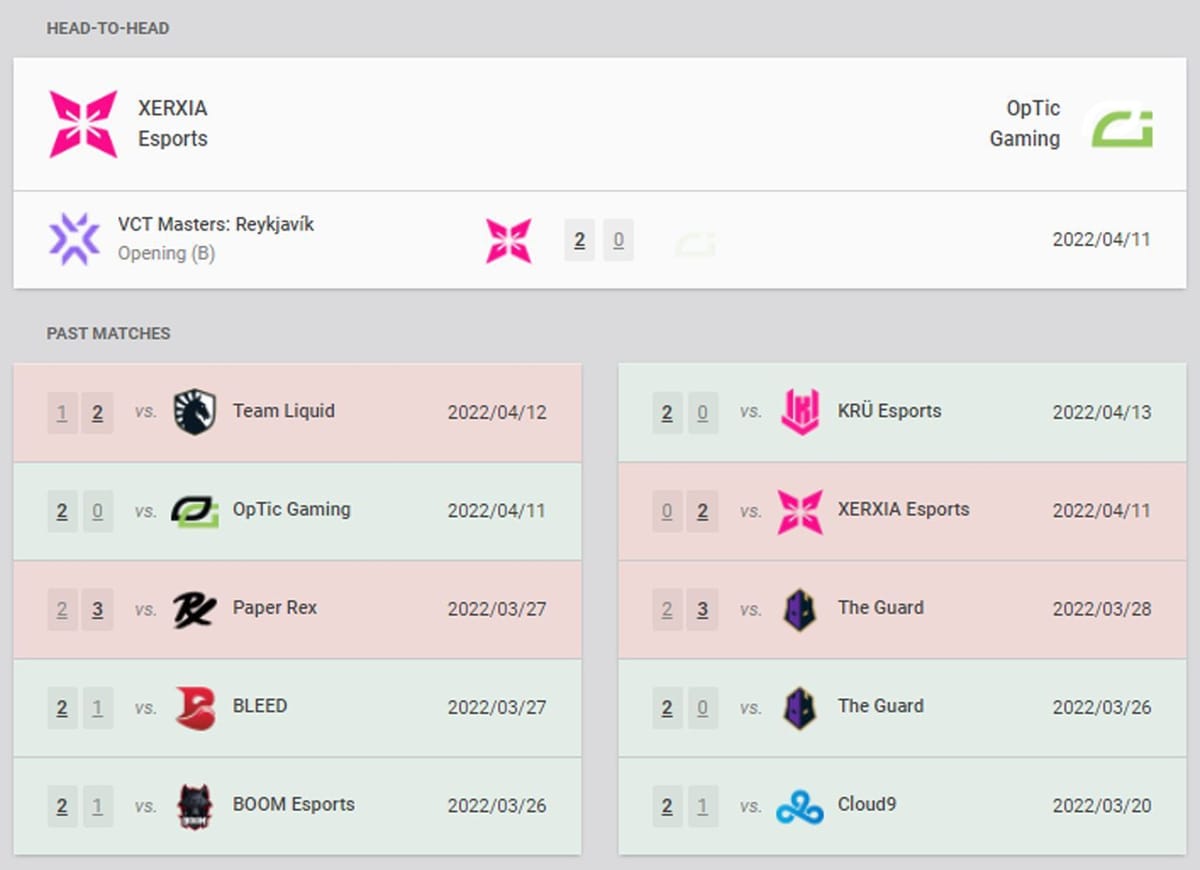Image resolution: width=1200 pixels, height=870 pixels.
Task: Select the PAST MATCHES section header
Action: coord(108,334)
